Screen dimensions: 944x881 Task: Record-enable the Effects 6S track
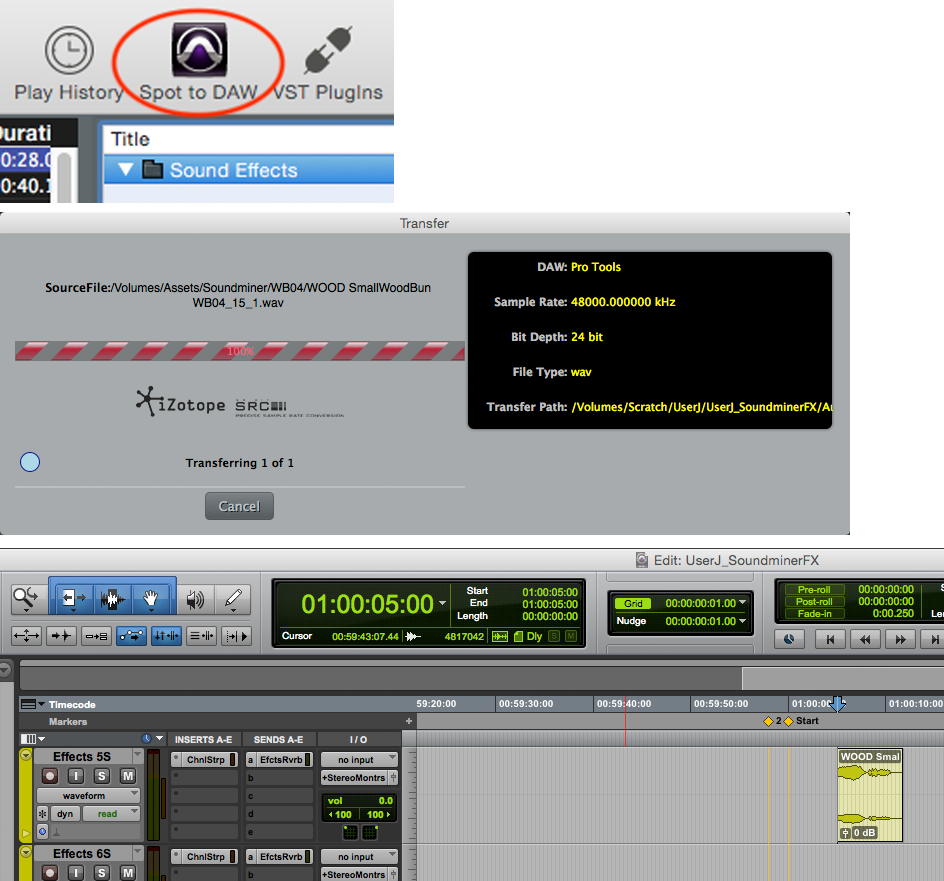click(50, 873)
